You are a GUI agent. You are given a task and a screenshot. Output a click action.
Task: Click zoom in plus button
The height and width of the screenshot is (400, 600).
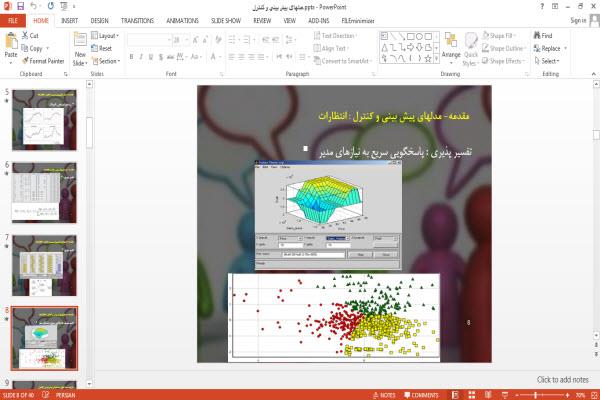(x=567, y=395)
